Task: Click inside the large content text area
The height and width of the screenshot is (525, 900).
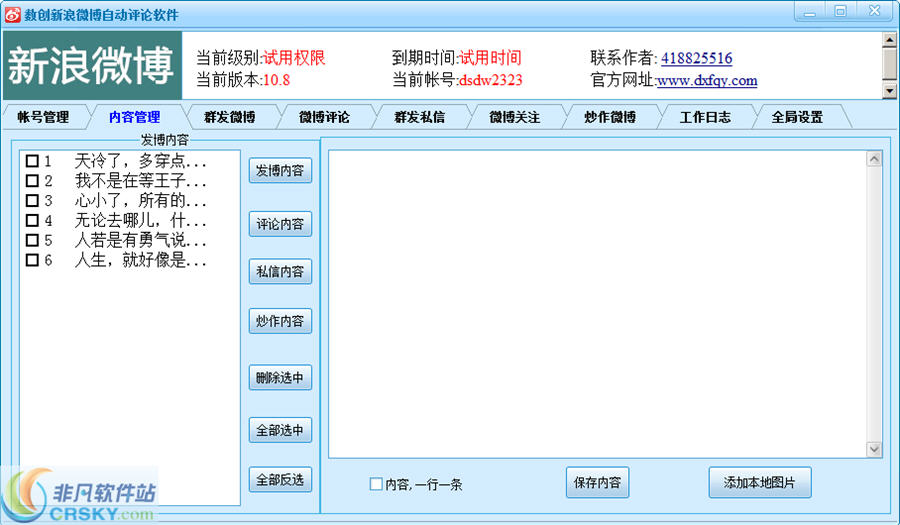Action: click(x=597, y=304)
